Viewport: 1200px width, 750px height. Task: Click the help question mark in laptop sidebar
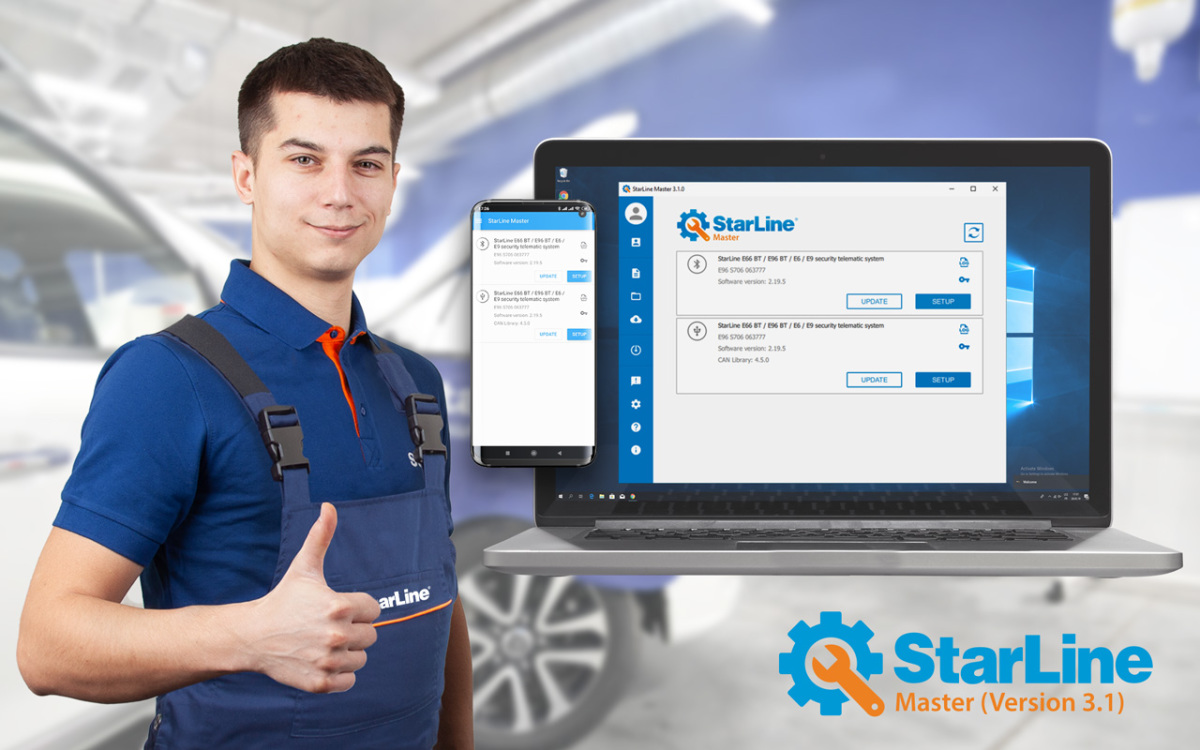(x=636, y=427)
